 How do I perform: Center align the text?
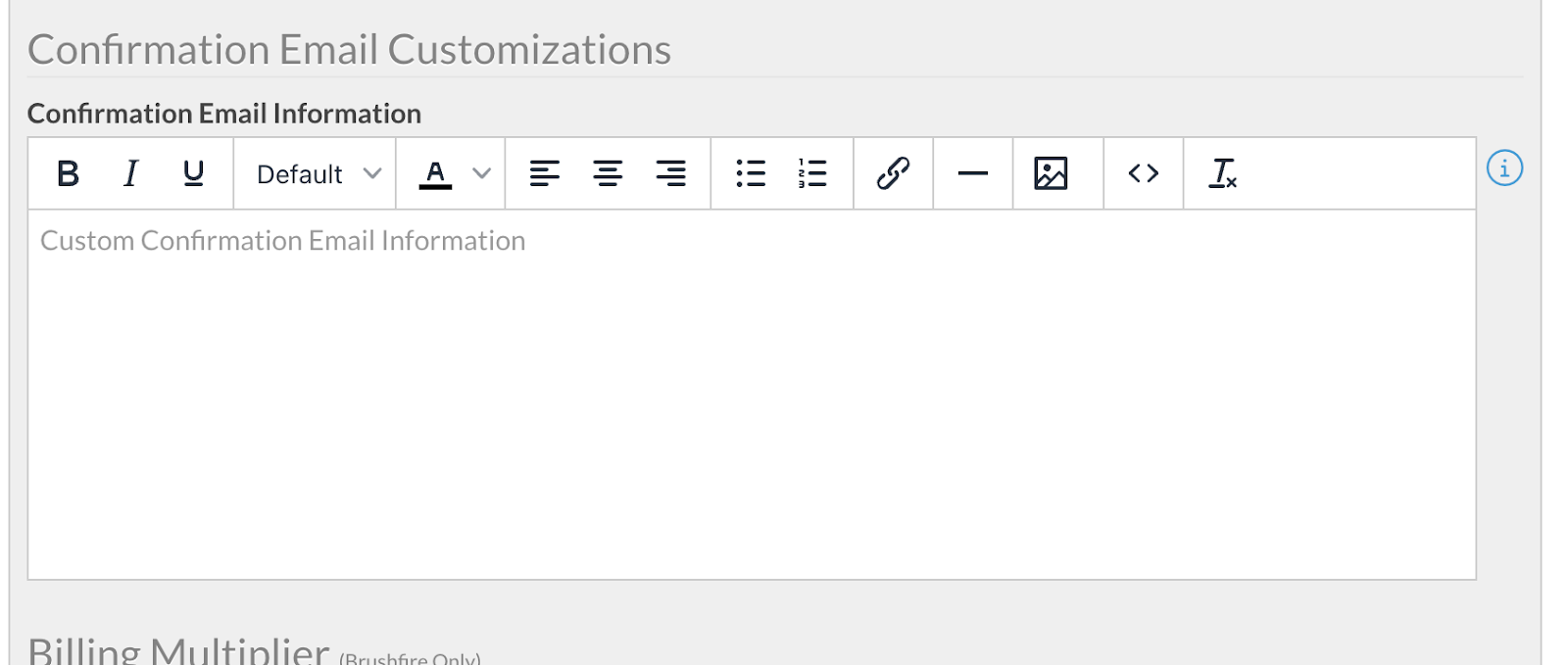[608, 173]
